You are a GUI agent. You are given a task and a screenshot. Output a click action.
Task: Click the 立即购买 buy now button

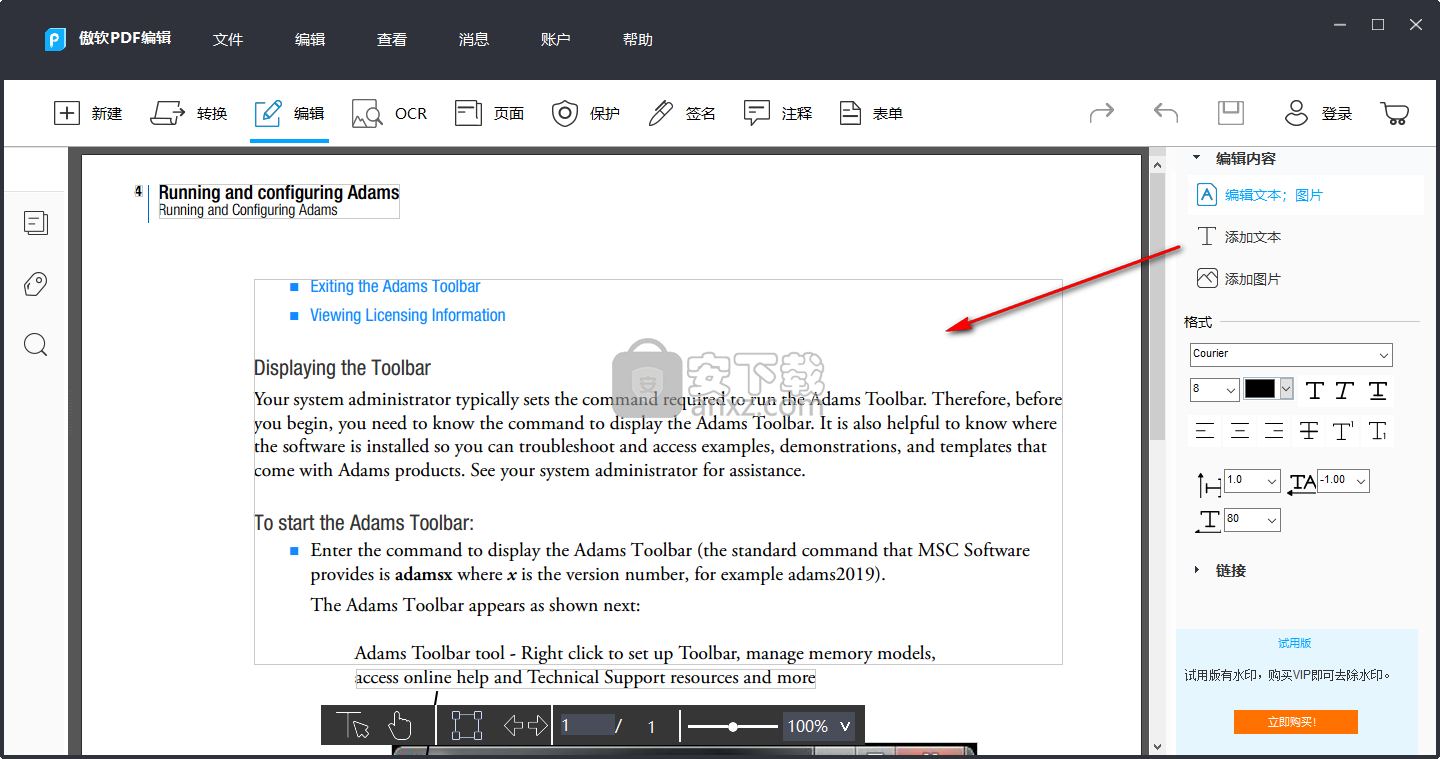(1295, 722)
